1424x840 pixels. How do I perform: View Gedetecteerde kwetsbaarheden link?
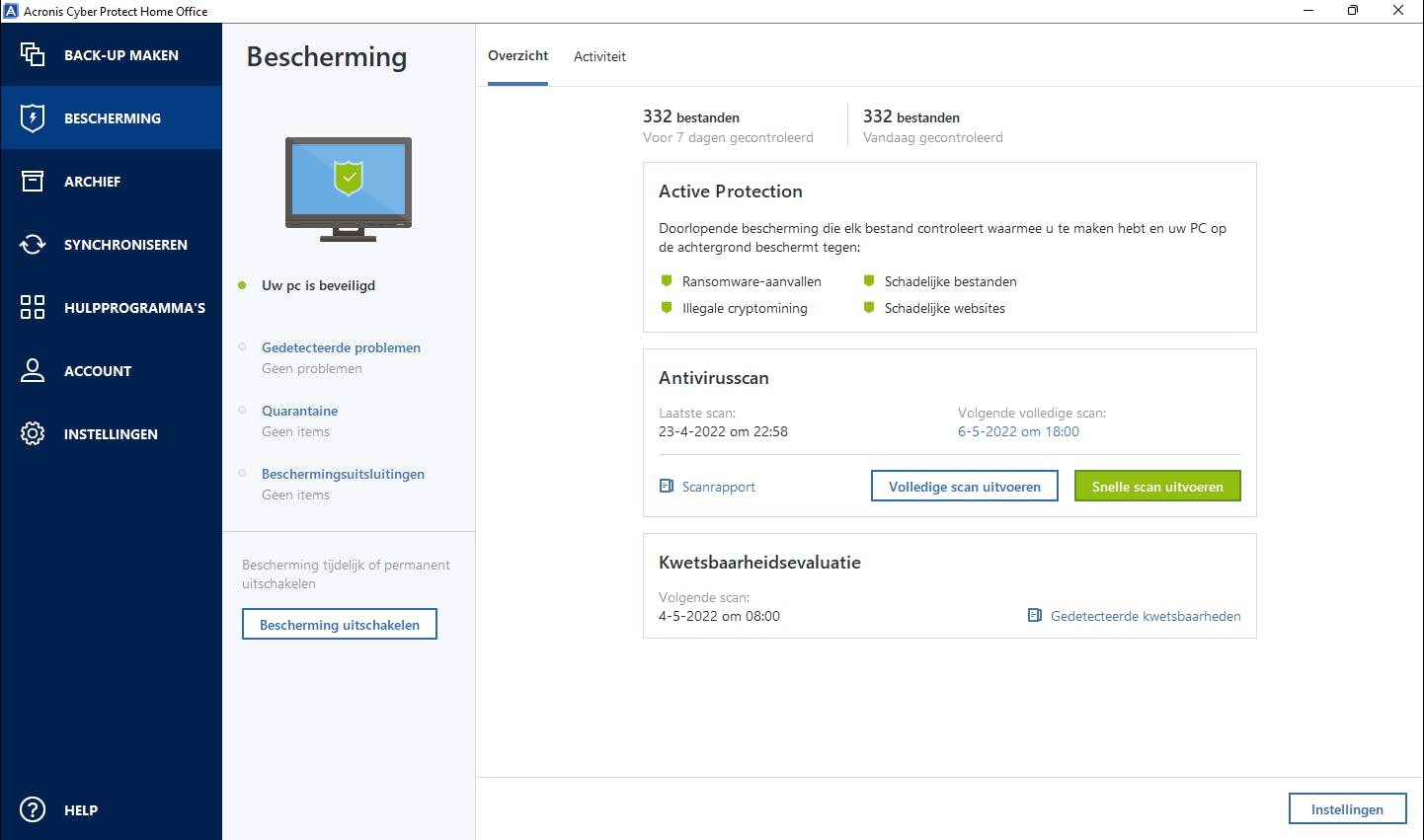(x=1145, y=616)
